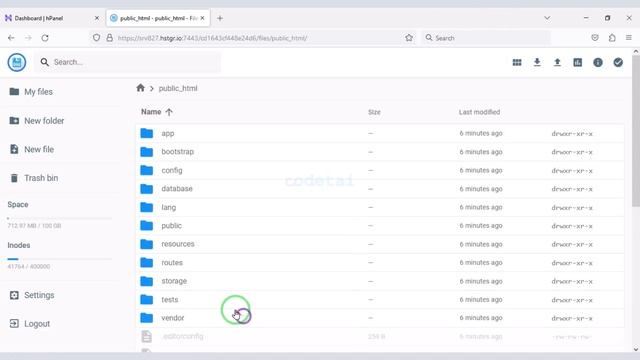Select the vendor folder name

173,318
